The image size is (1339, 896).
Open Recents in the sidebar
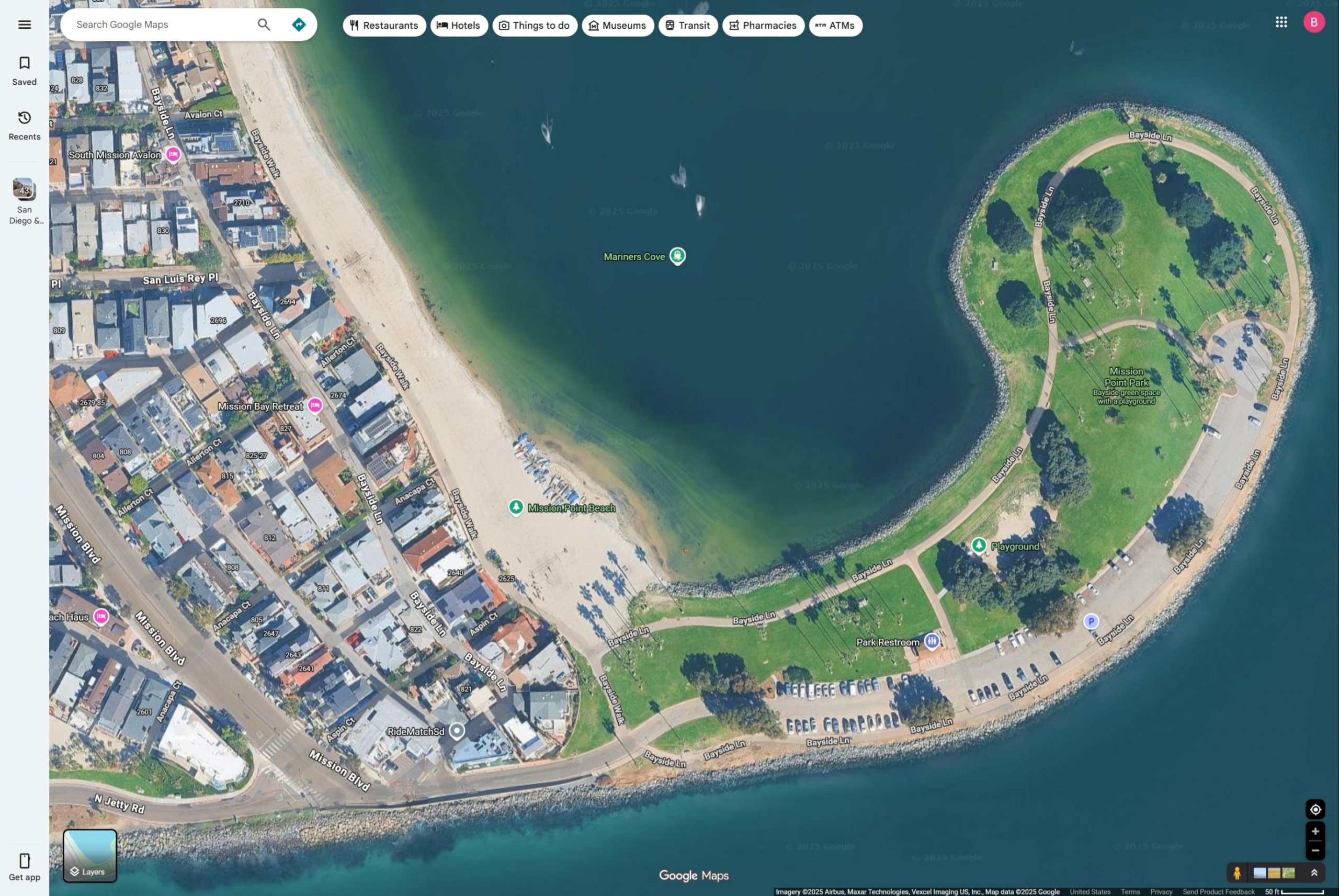pyautogui.click(x=24, y=125)
